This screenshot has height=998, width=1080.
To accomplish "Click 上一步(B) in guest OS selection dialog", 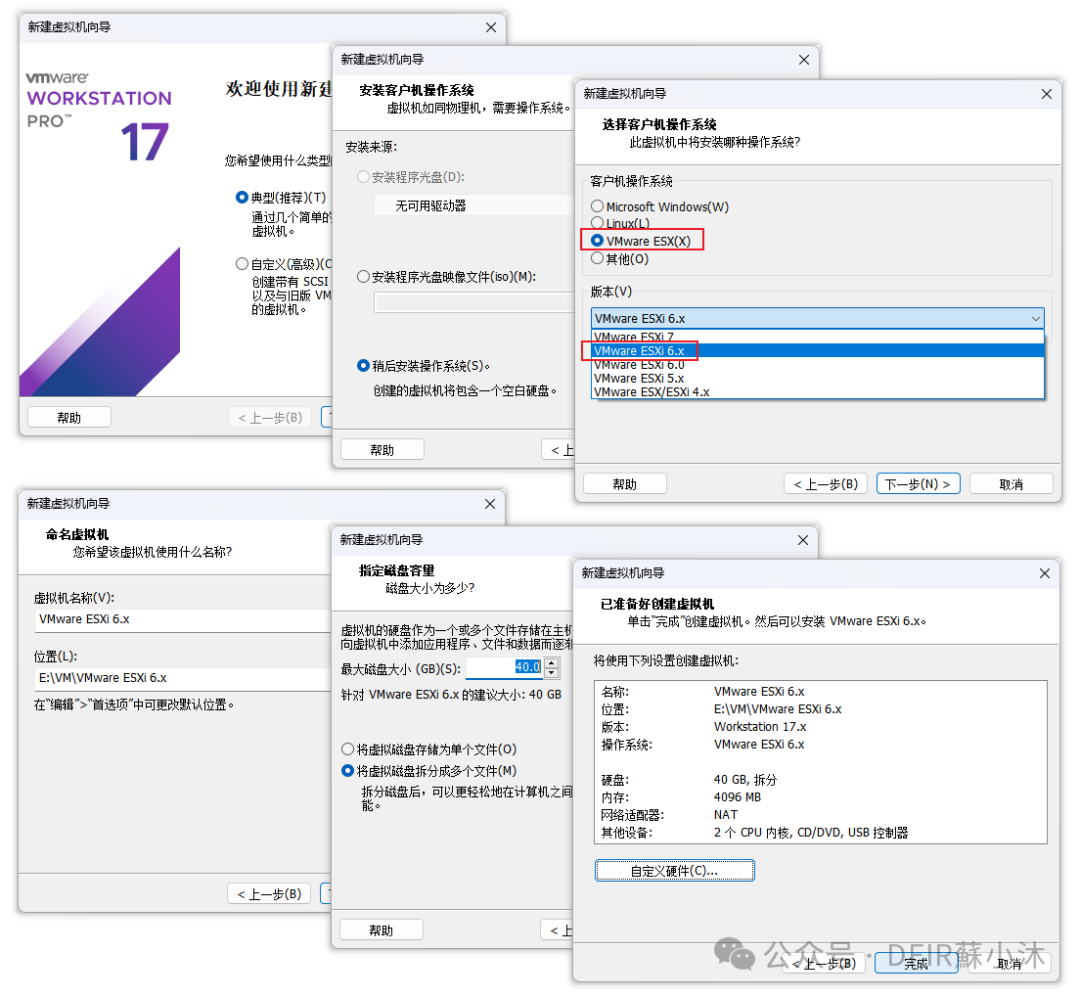I will 826,484.
